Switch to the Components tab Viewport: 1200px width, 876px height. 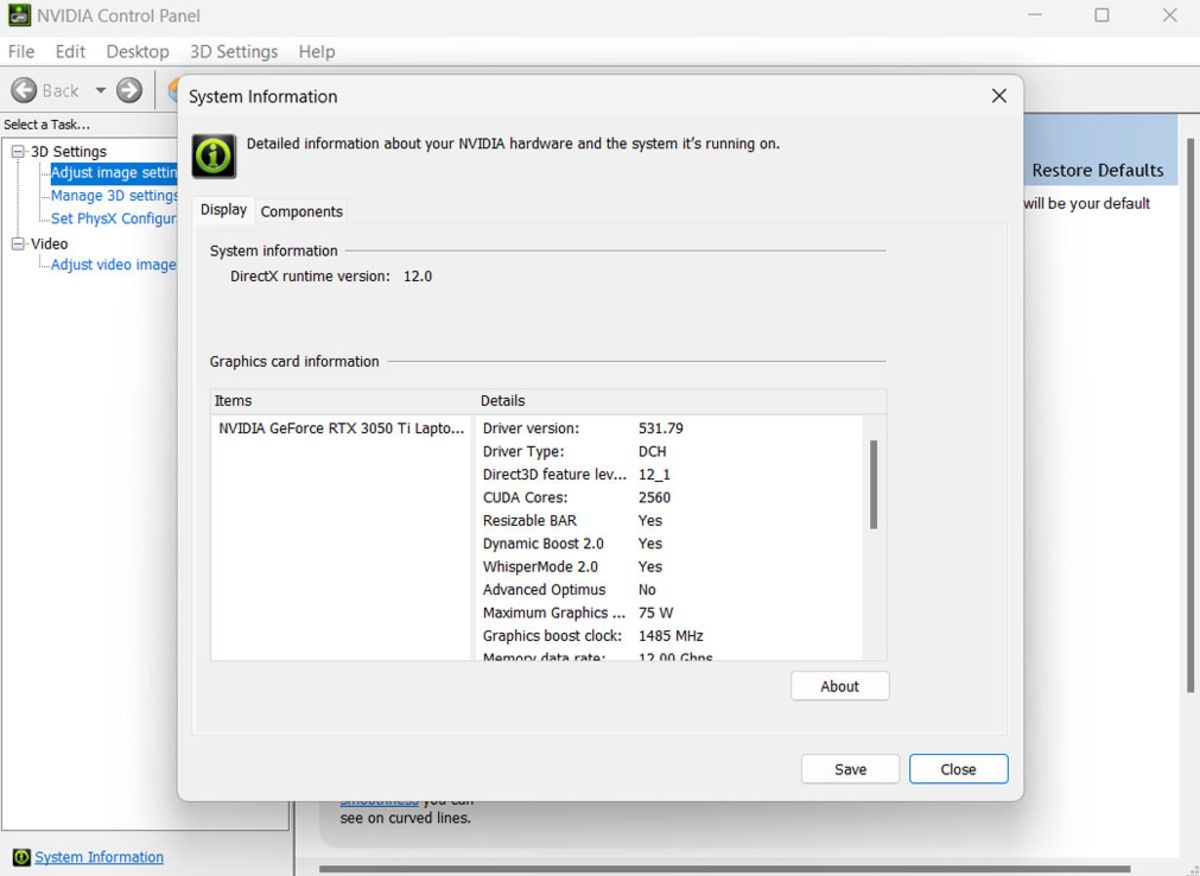pos(301,211)
